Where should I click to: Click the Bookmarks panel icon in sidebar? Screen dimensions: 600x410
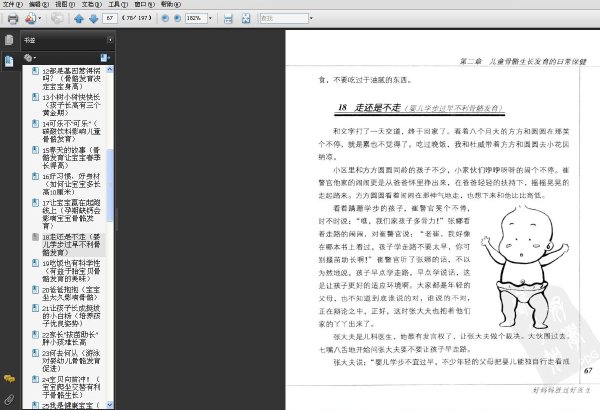pos(9,61)
